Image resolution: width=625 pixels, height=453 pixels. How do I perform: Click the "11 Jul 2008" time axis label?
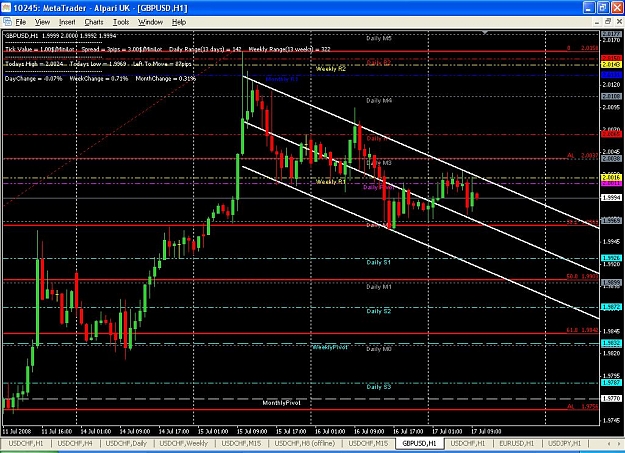[x=16, y=431]
